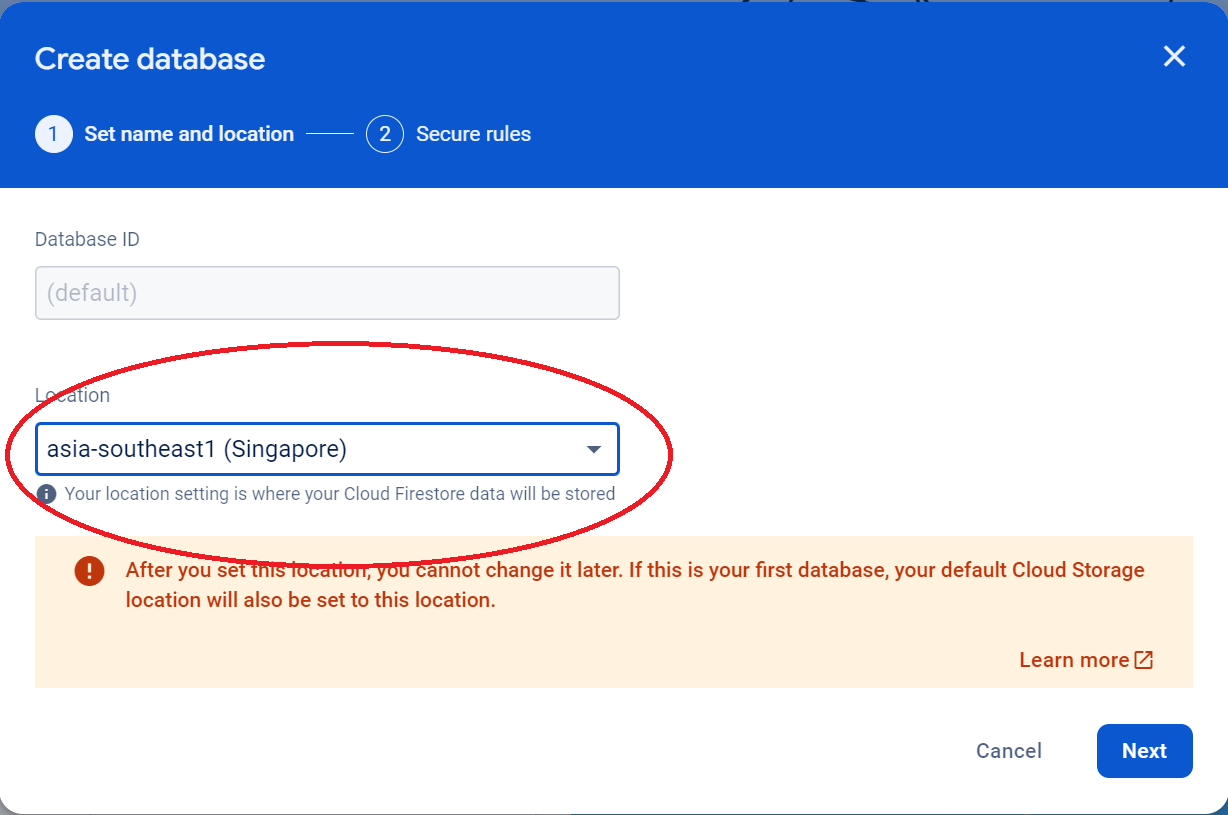
Task: Select the step 2 circle numbered indicator
Action: pyautogui.click(x=385, y=133)
